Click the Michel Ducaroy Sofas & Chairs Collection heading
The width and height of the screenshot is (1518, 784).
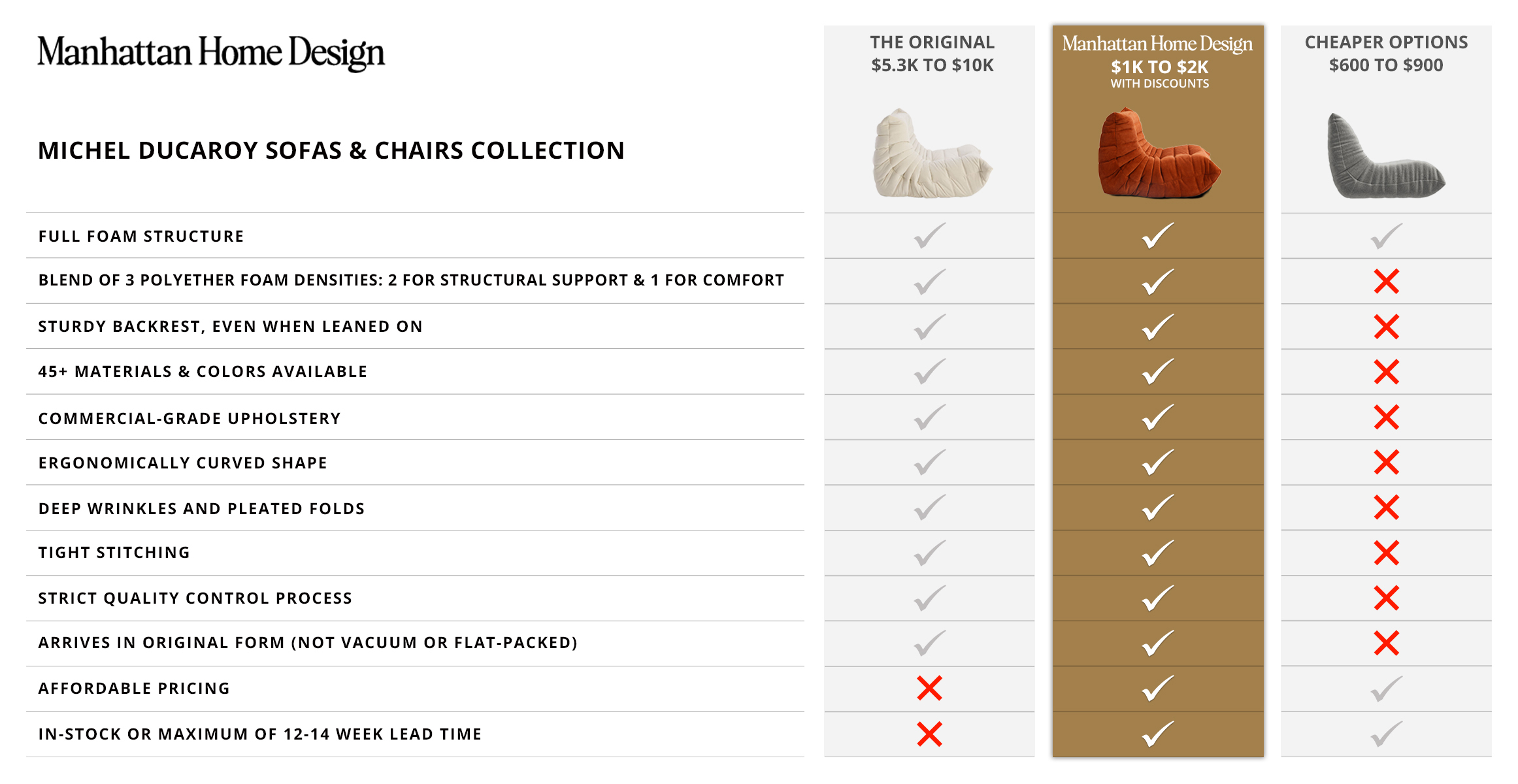coord(331,150)
